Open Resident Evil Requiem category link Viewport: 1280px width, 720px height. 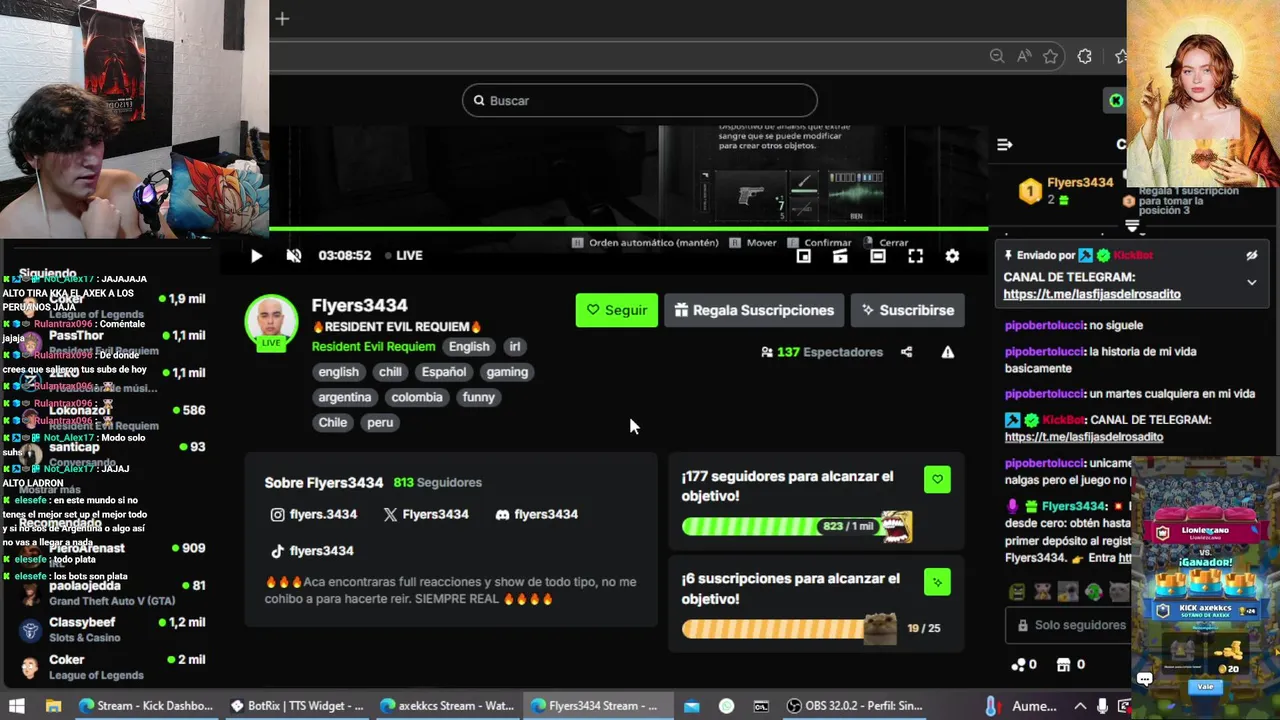[x=373, y=347]
